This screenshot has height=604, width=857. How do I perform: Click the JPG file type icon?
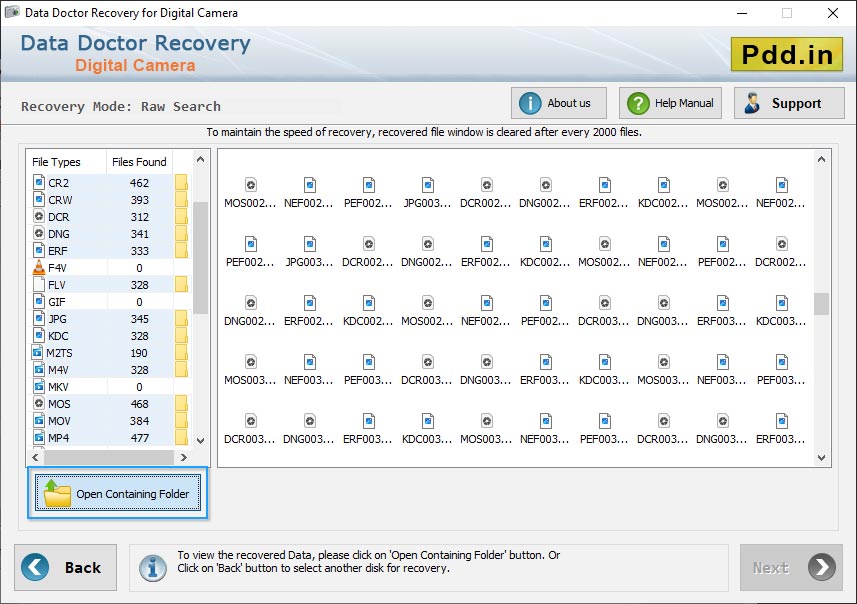tap(39, 318)
